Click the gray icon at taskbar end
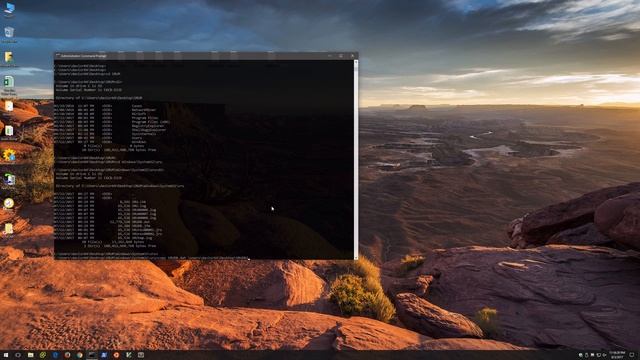Screen dimensions: 640x360 pyautogui.click(x=141, y=355)
